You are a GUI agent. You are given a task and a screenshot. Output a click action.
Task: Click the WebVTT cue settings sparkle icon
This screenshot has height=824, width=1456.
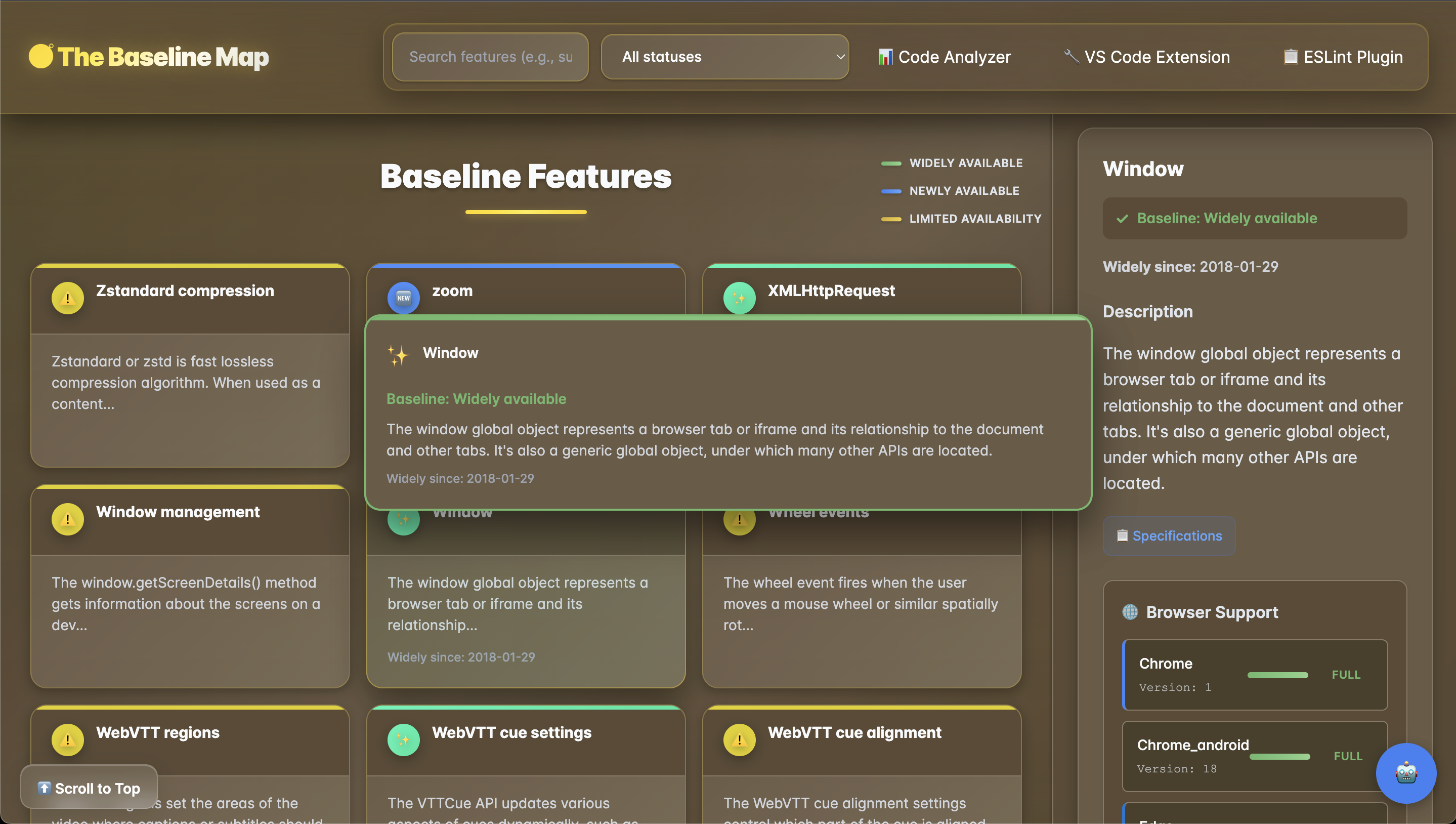(403, 739)
